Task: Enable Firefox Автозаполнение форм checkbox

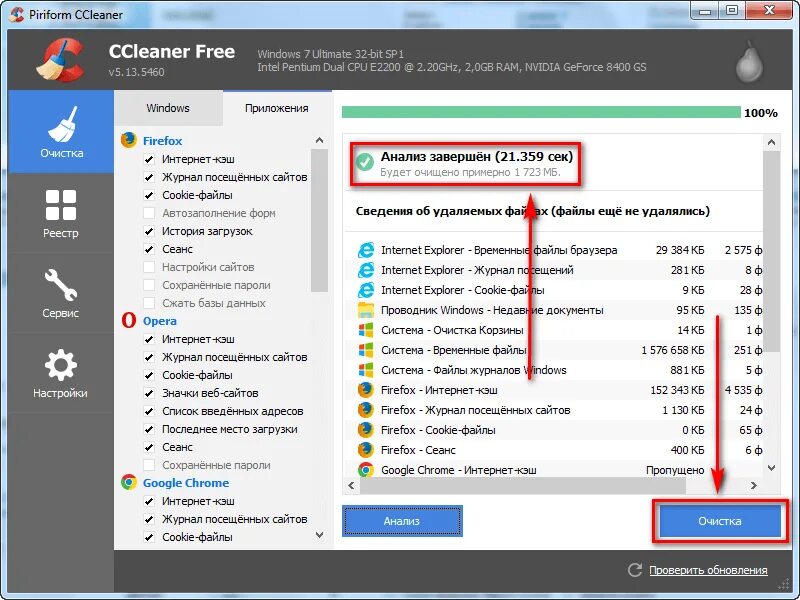Action: point(149,213)
